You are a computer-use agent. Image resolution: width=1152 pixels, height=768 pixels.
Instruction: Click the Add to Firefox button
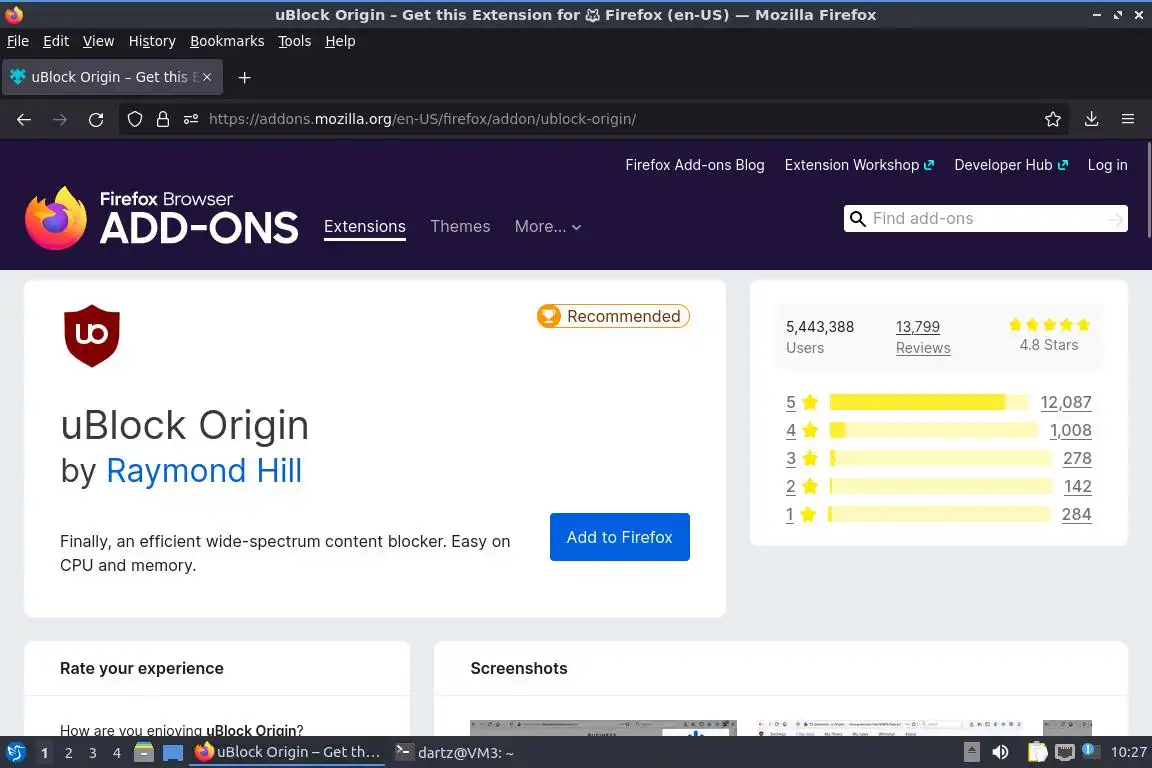(619, 537)
